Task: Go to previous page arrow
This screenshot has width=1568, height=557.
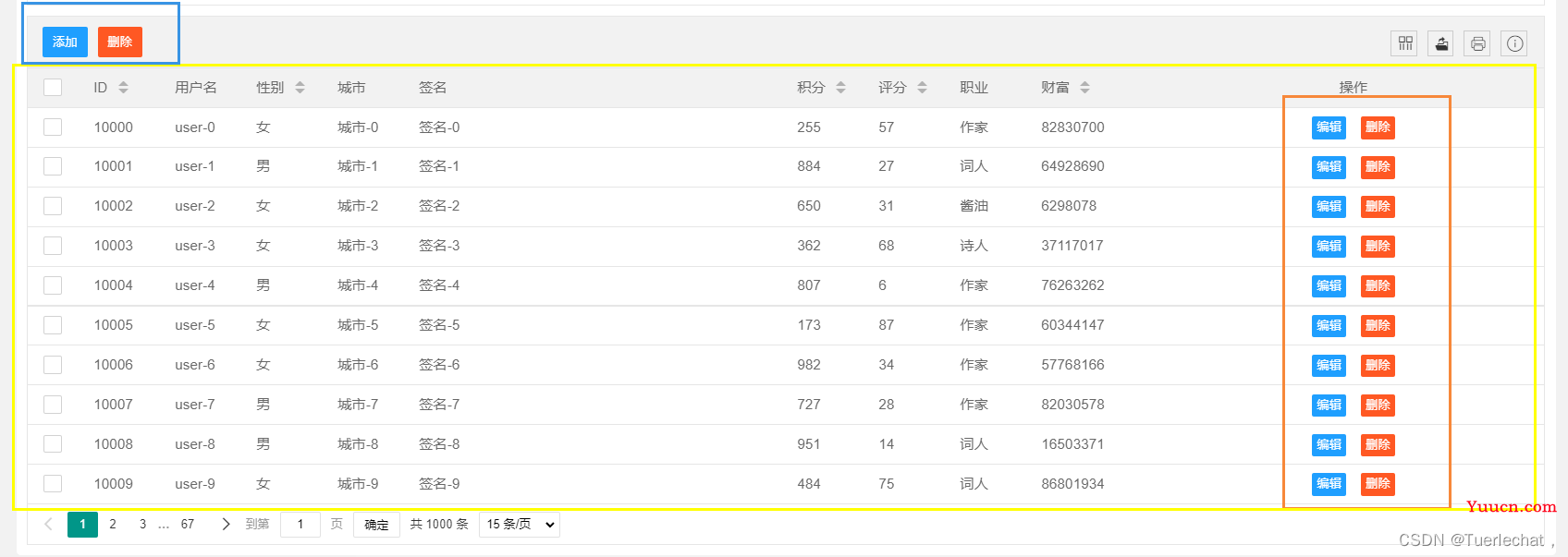Action: [48, 524]
